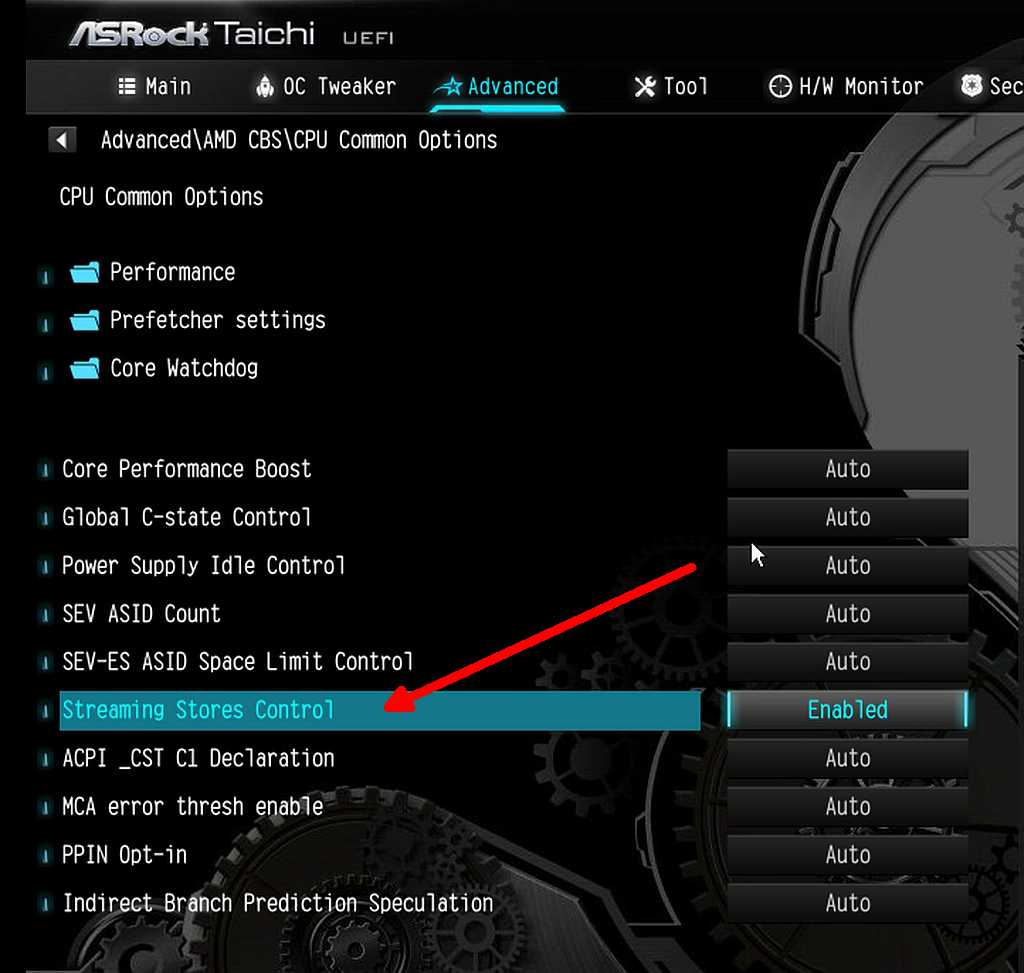Open the Core Watchdog folder icon

point(85,369)
